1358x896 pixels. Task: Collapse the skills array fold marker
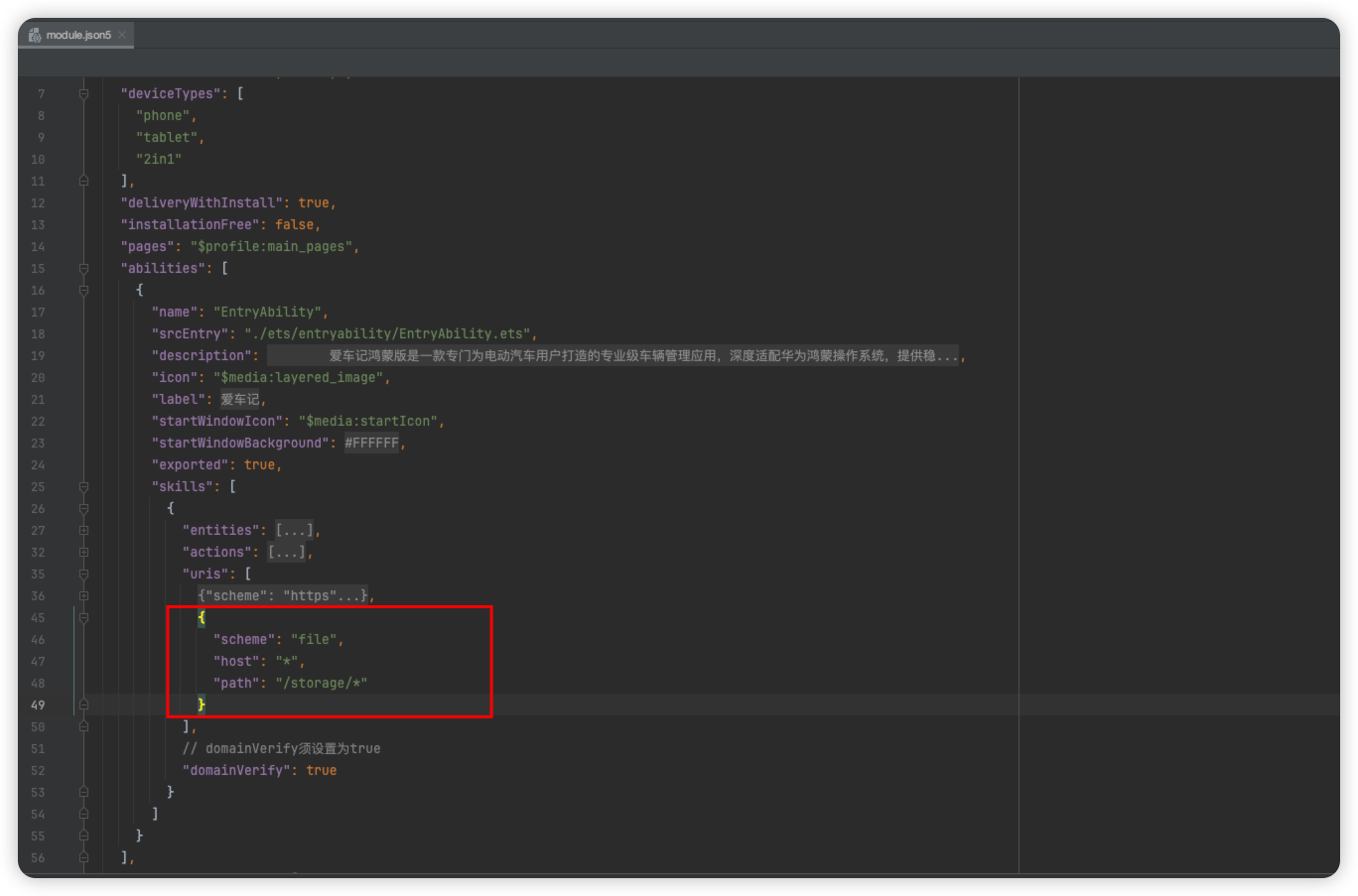pos(83,486)
